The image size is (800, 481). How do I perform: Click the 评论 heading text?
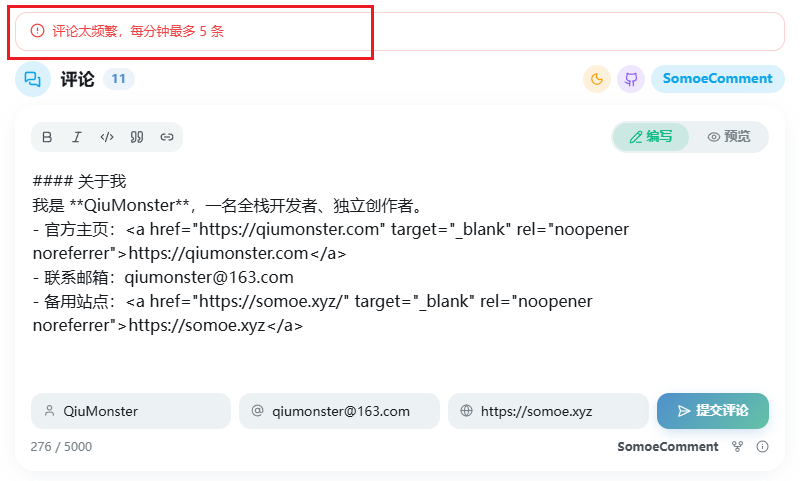click(78, 80)
